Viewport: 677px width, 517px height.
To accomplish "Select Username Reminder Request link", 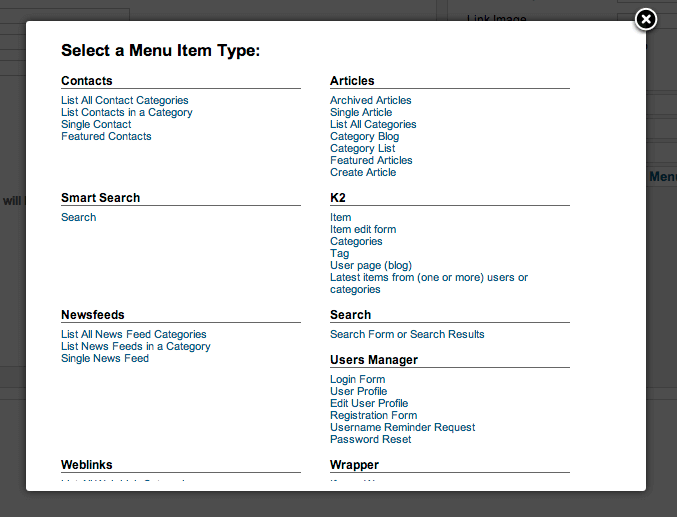I will (403, 428).
